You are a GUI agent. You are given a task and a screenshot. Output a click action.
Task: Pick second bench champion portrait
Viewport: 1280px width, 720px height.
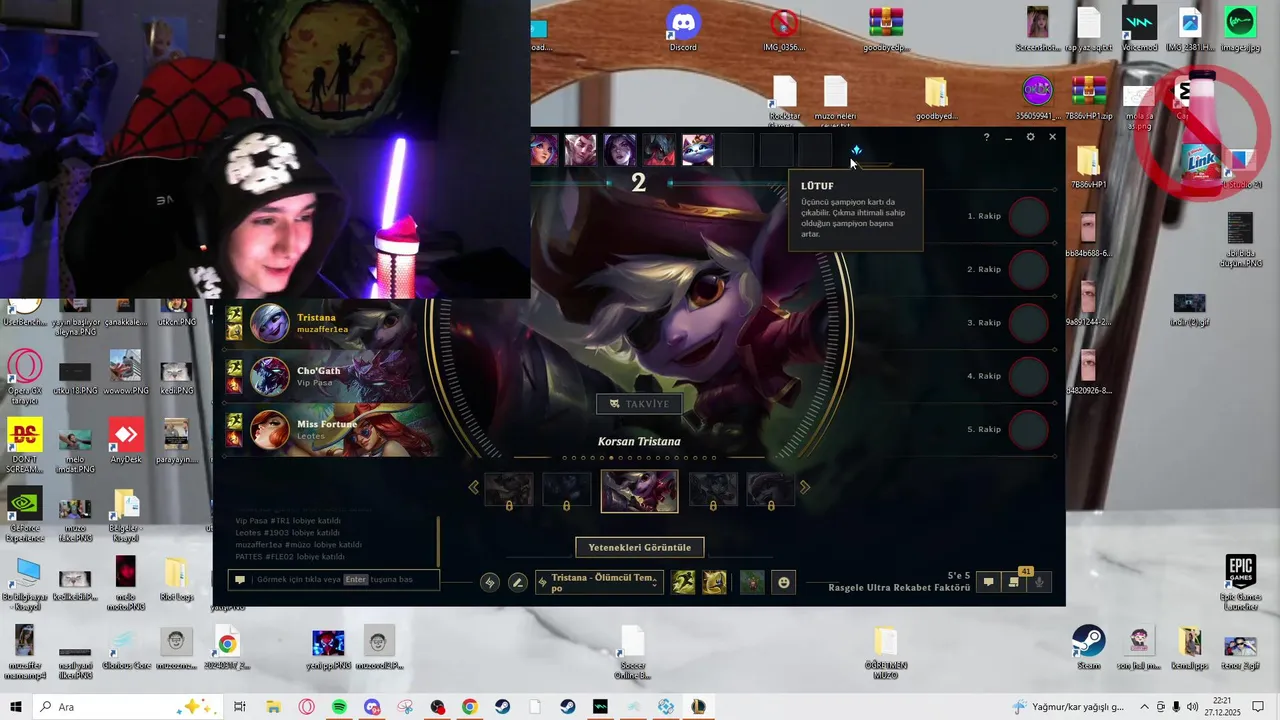pos(581,150)
